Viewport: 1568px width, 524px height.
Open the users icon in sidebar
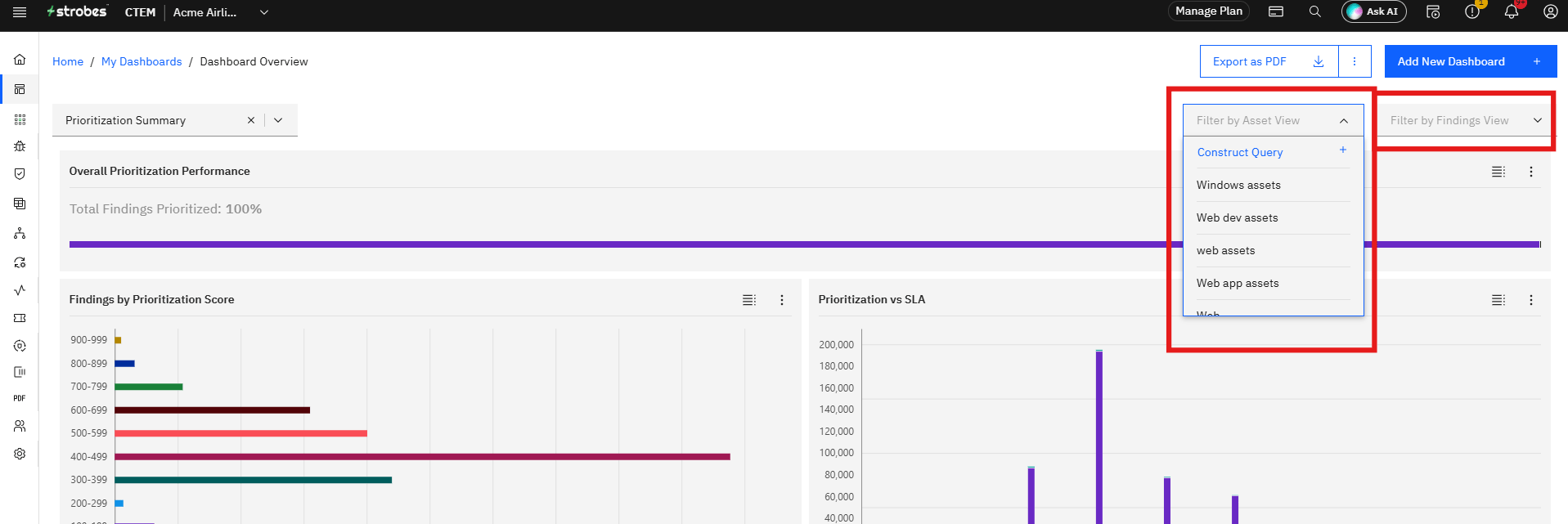(x=20, y=426)
